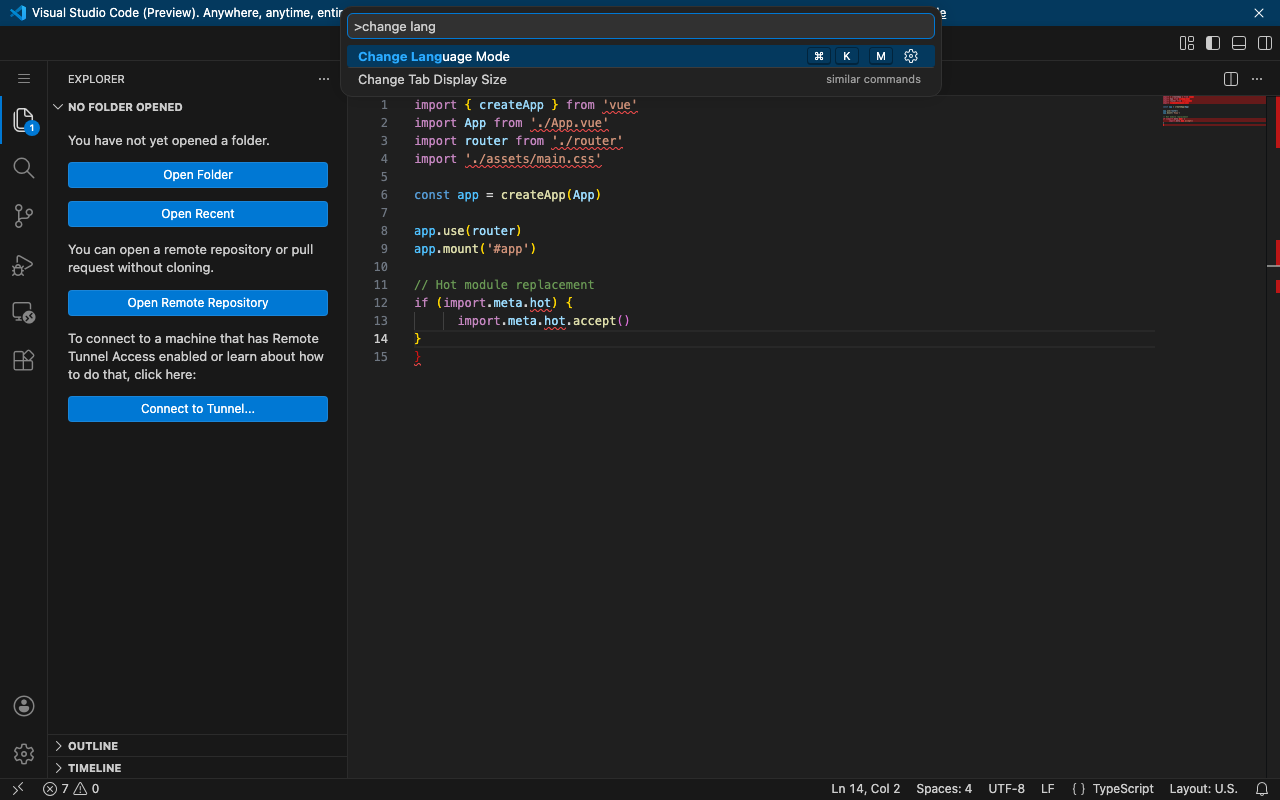This screenshot has width=1280, height=800.
Task: Click into the command palette input
Action: pos(641,26)
